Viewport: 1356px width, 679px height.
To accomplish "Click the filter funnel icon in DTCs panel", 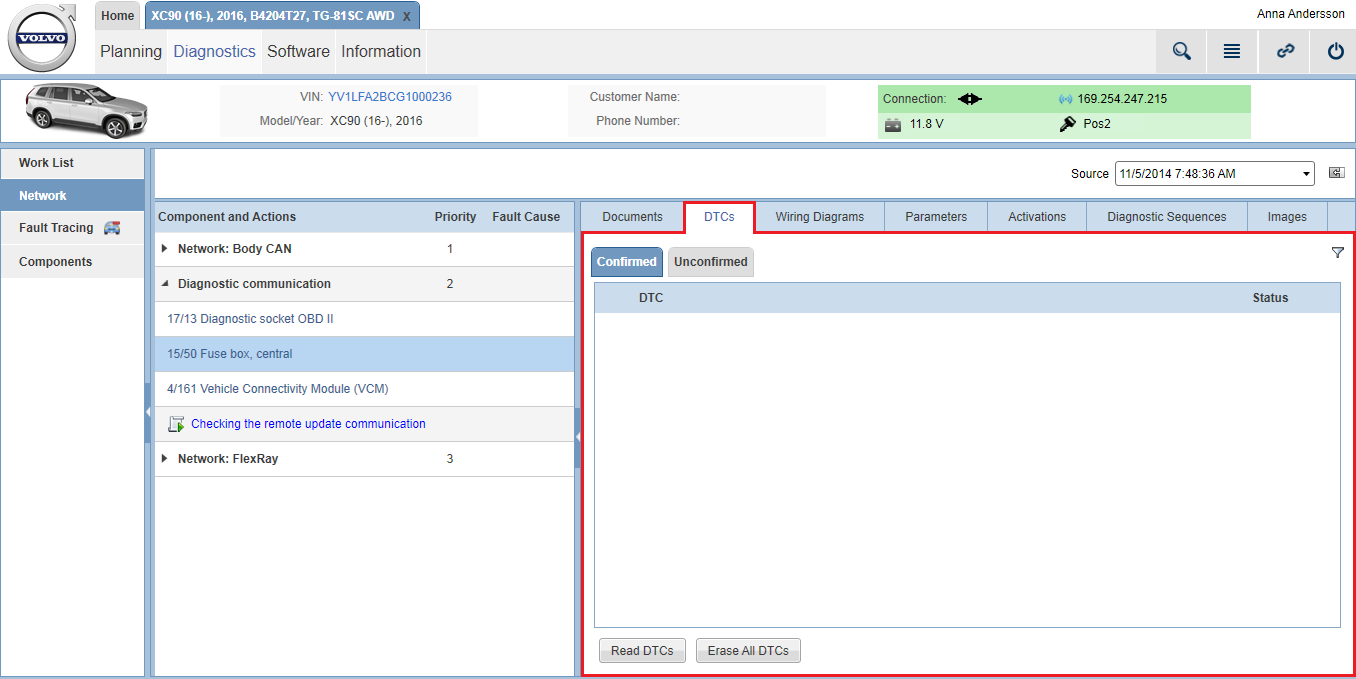I will tap(1338, 253).
